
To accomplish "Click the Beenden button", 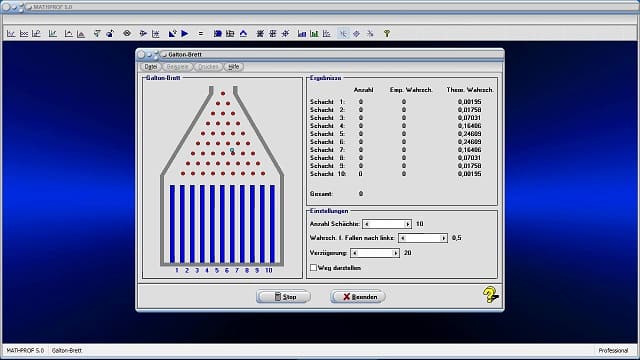I will tap(358, 297).
